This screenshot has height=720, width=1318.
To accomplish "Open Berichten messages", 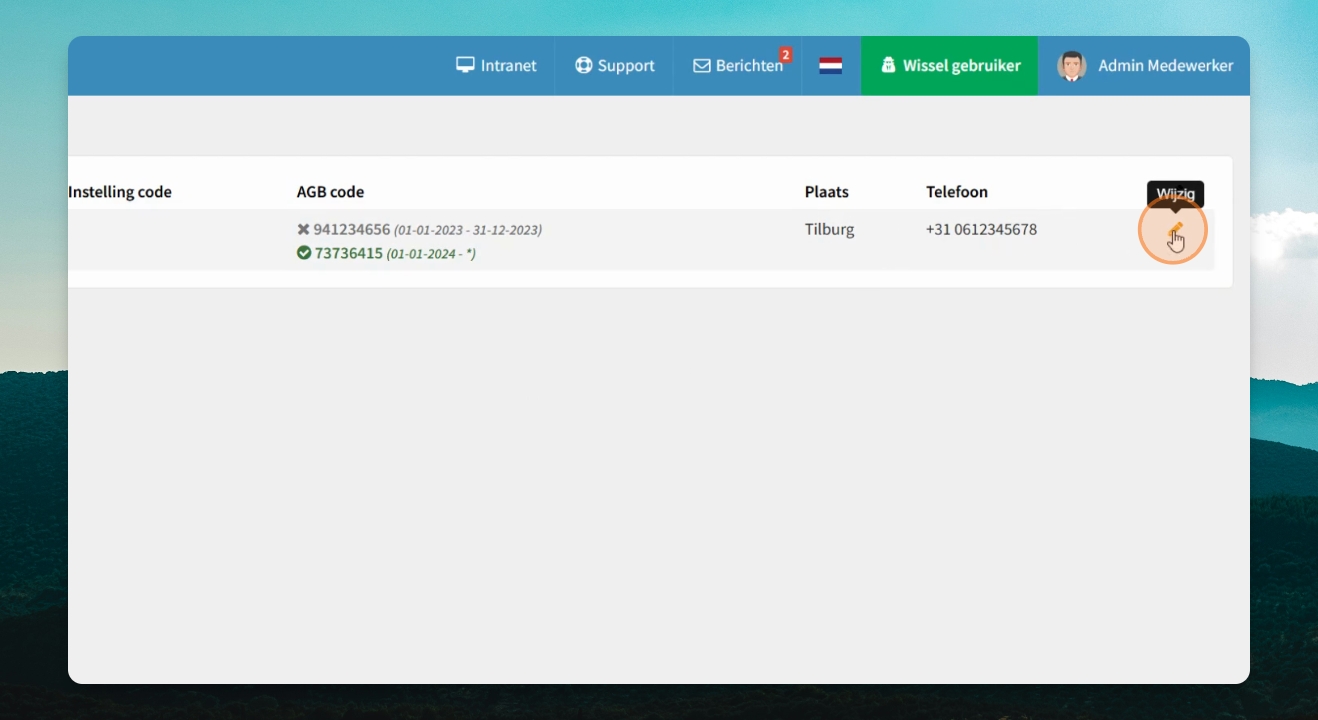I will [x=738, y=66].
